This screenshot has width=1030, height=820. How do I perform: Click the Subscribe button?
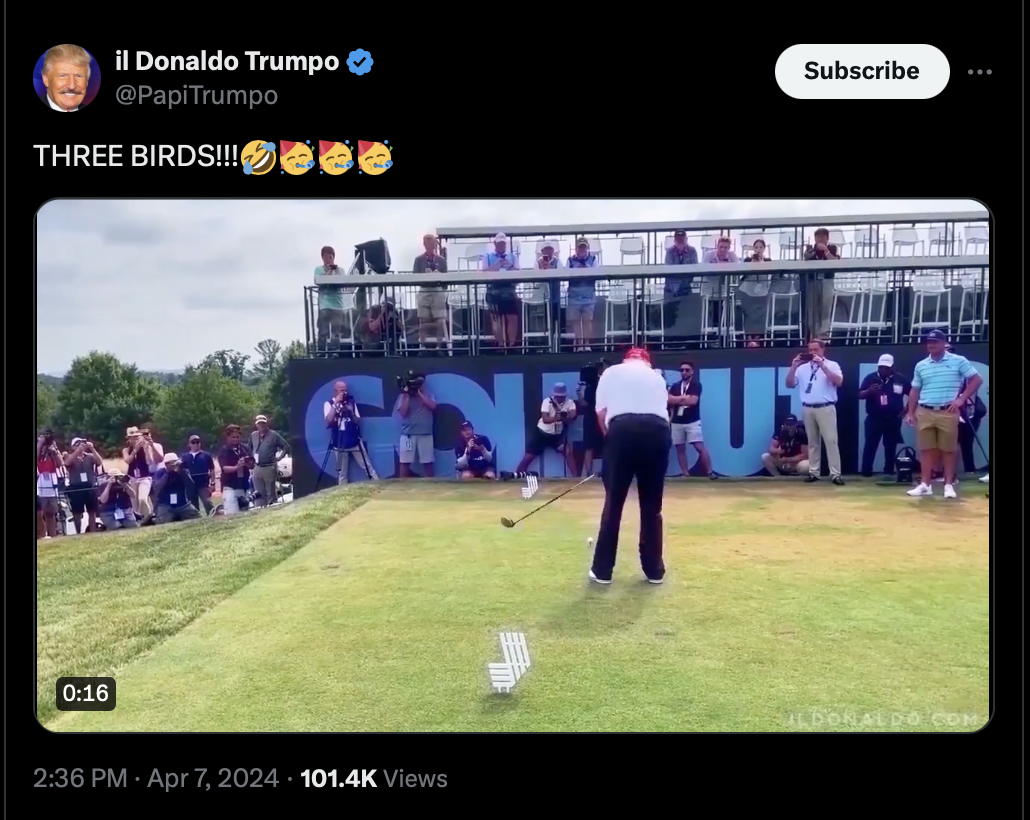point(862,71)
